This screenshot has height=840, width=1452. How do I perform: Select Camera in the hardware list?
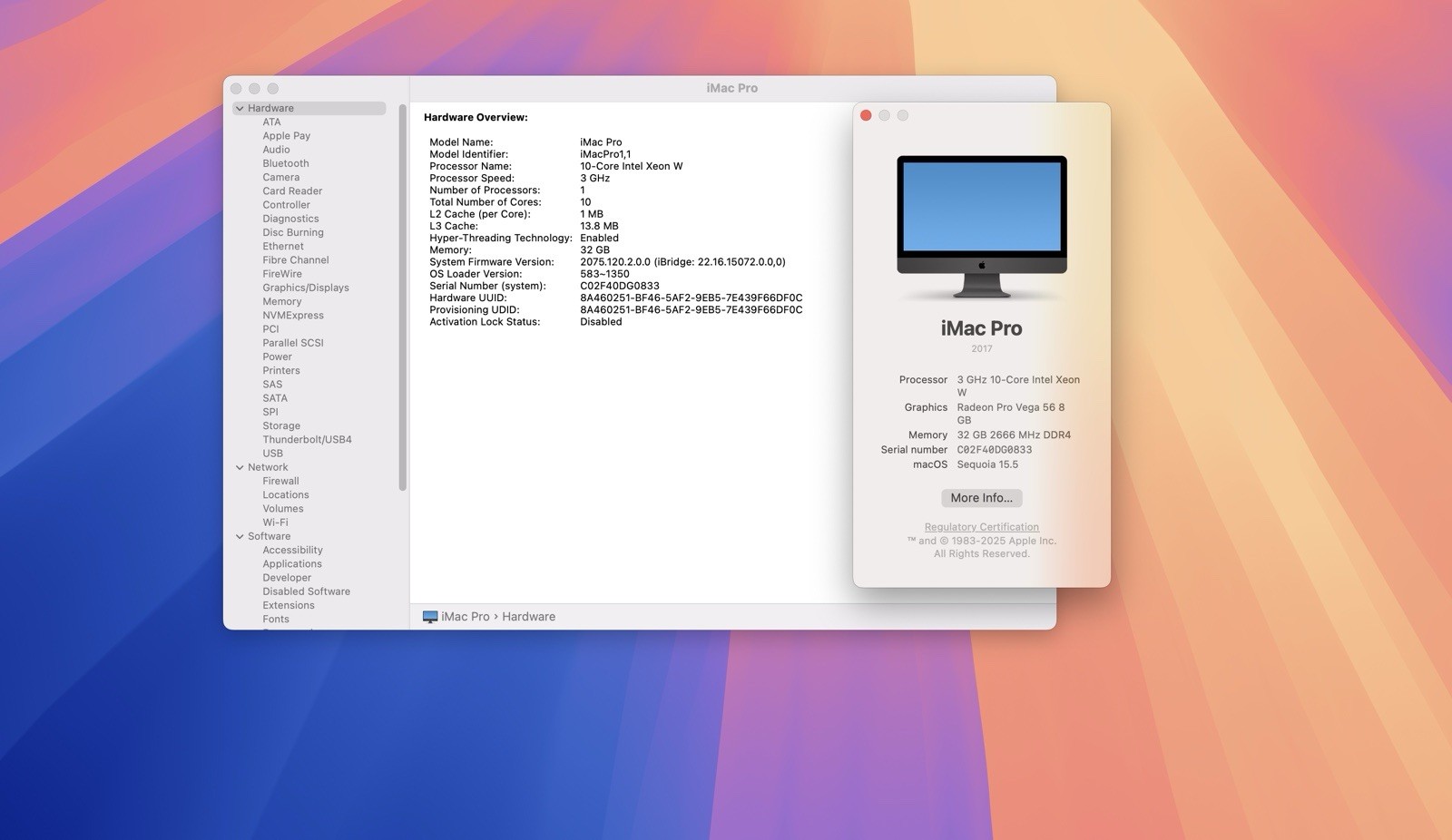click(x=281, y=177)
